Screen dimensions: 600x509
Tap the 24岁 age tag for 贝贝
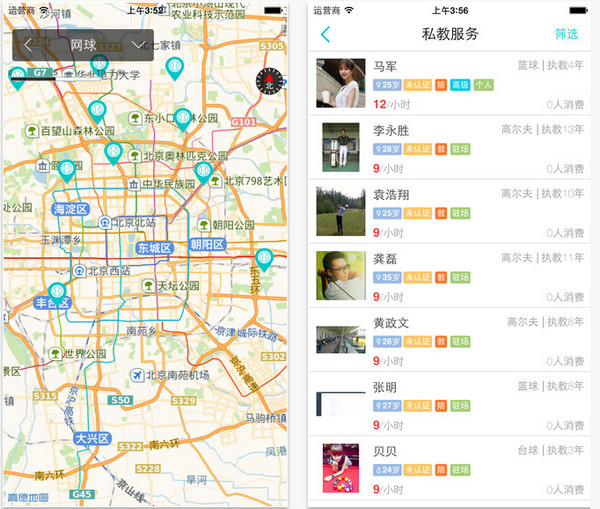tap(387, 470)
